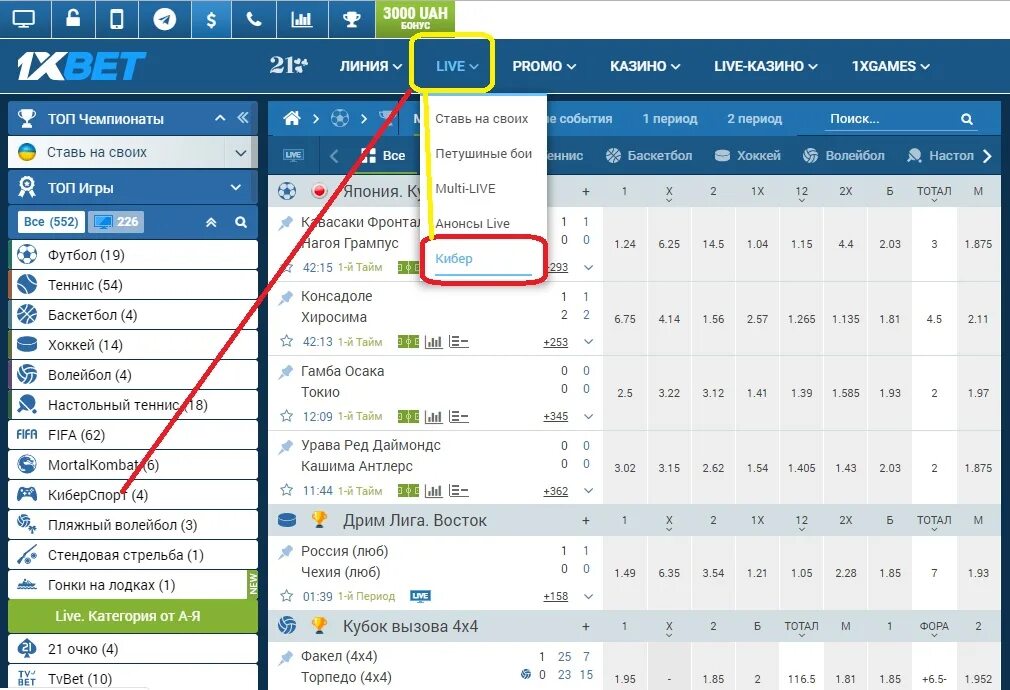Open TvBet (10) in sidebar
Screen dimensions: 1010x690
pyautogui.click(x=133, y=678)
